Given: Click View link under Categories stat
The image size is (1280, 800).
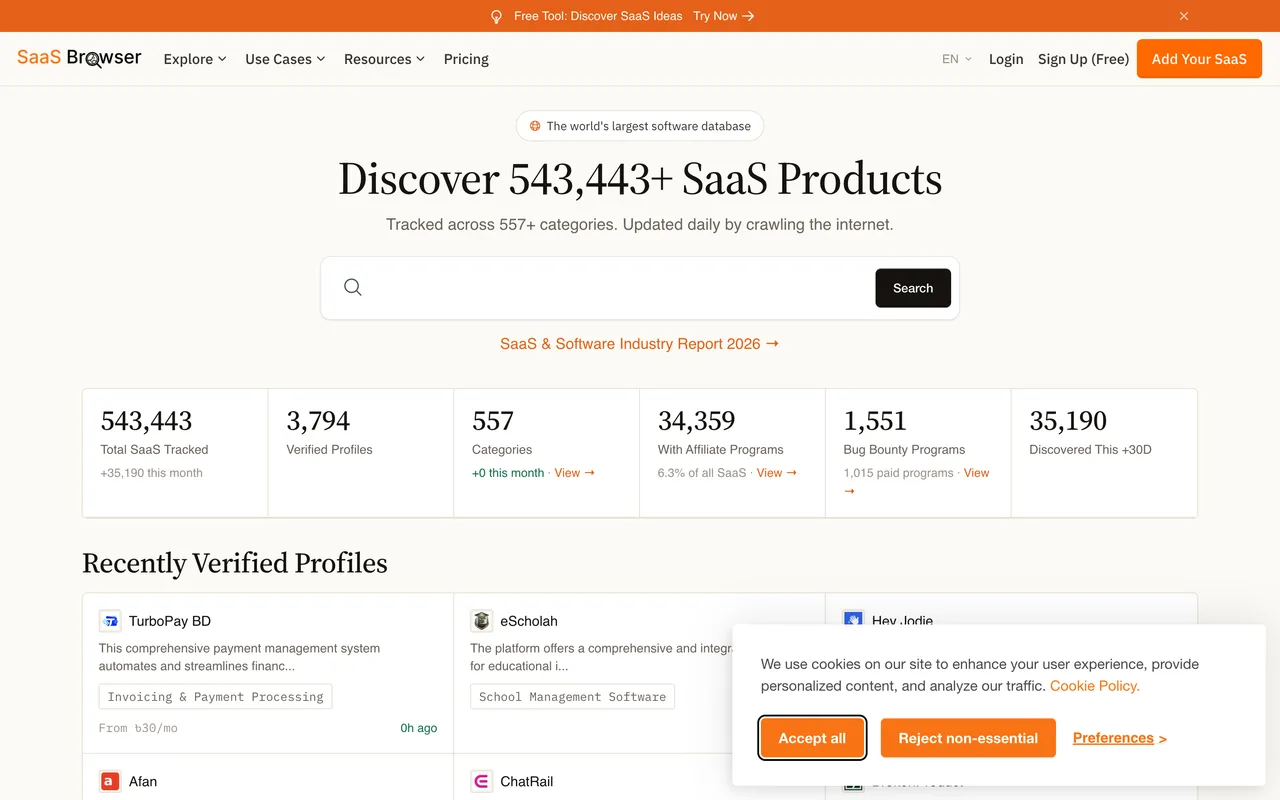Looking at the screenshot, I should 575,473.
